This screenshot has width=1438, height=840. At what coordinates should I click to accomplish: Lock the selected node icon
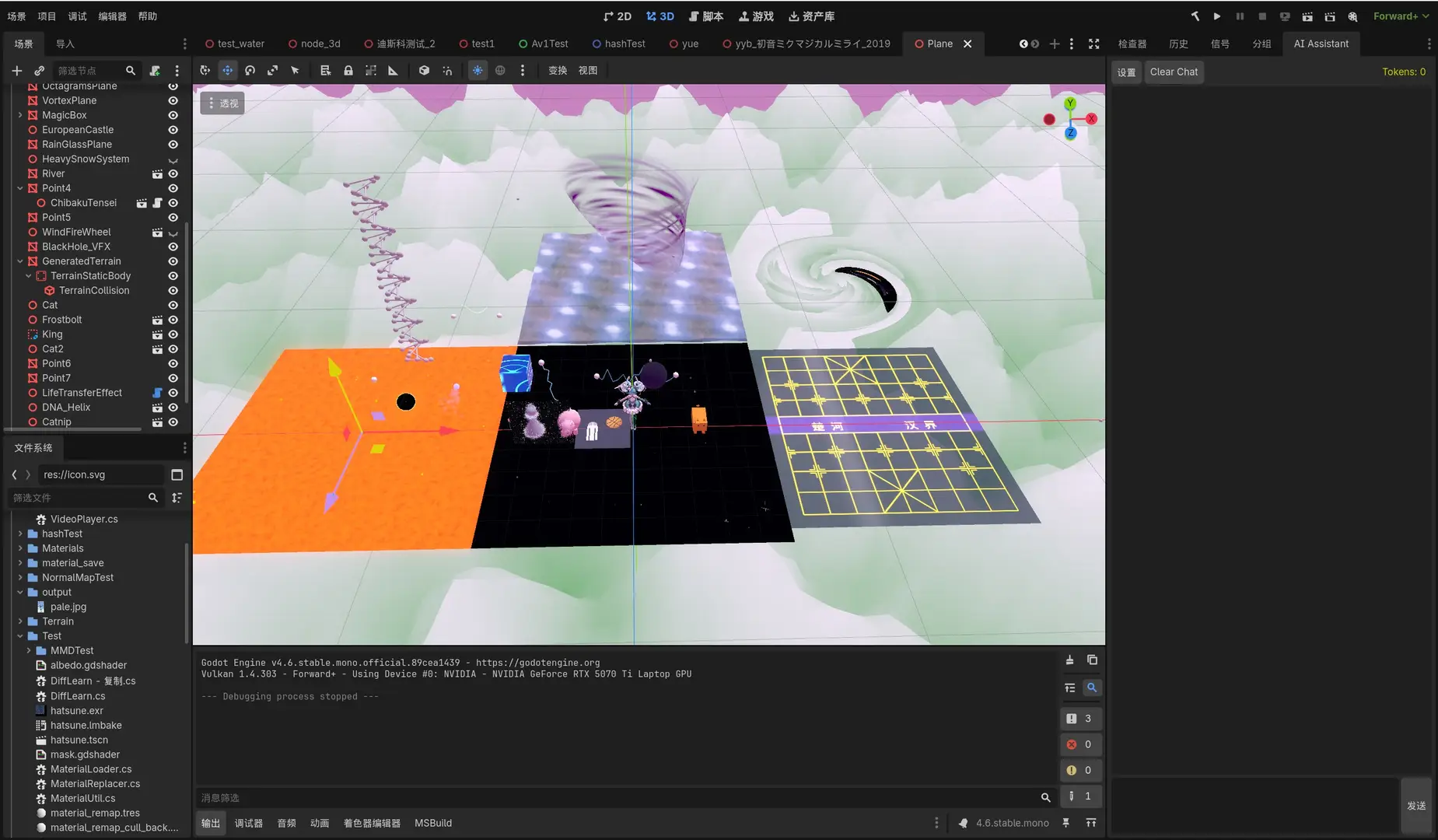coord(348,70)
